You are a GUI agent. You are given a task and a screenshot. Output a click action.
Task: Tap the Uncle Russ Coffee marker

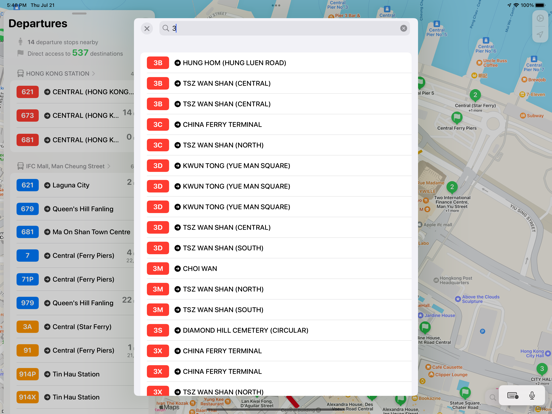tap(479, 63)
